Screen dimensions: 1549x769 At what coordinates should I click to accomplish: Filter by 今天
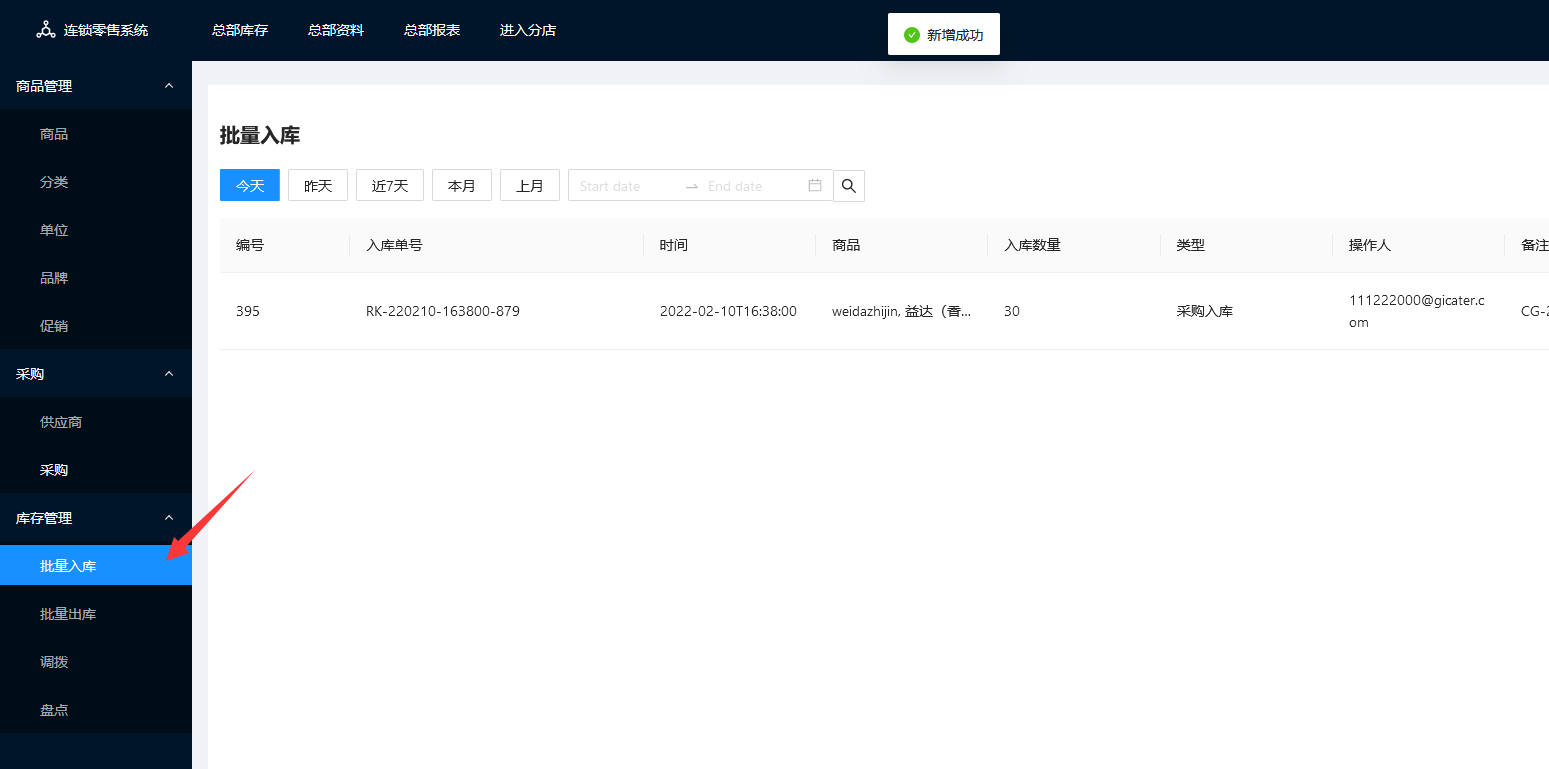coord(250,186)
